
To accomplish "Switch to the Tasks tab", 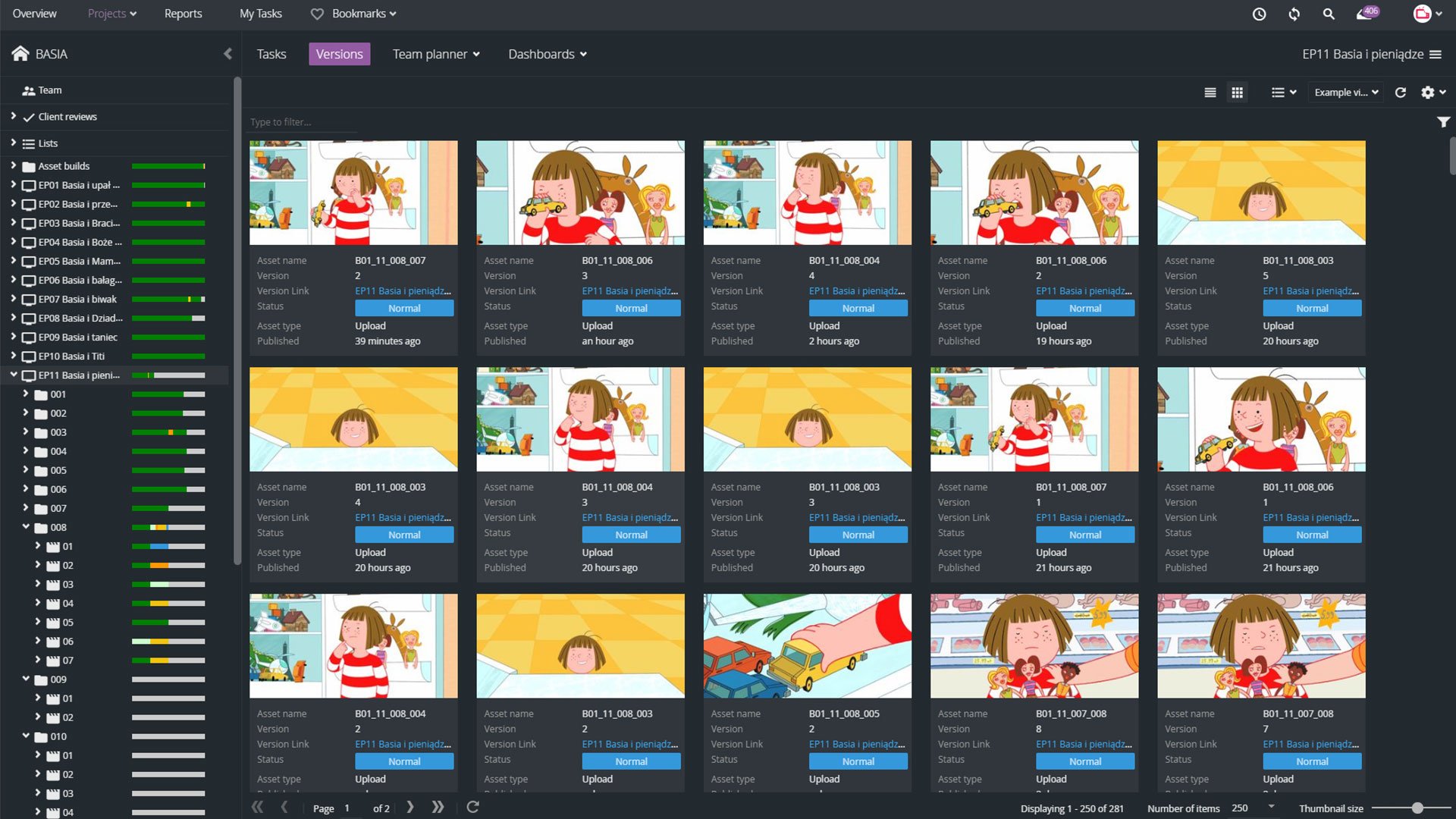I will [271, 55].
